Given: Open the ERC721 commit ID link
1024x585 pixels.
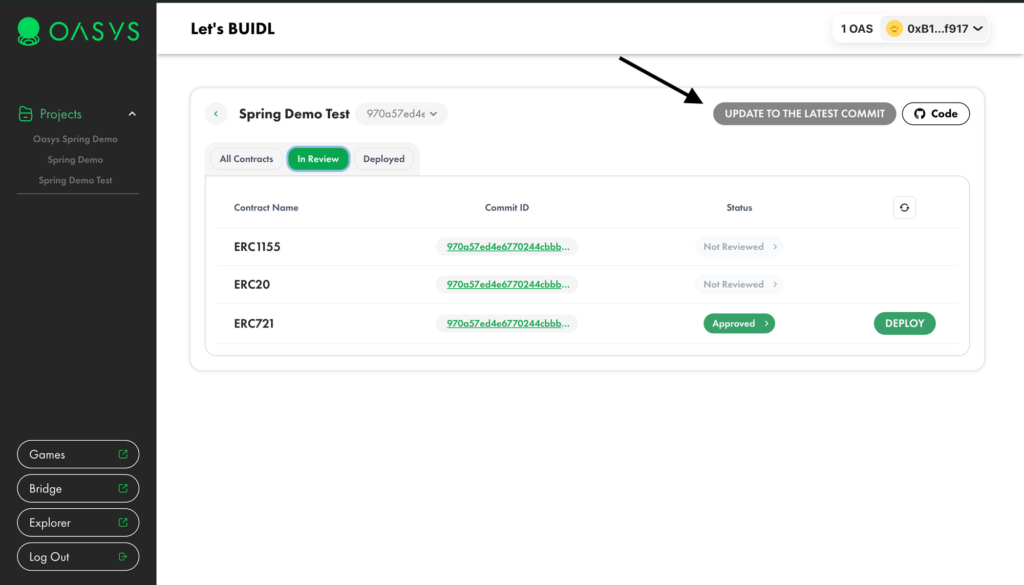Looking at the screenshot, I should [507, 323].
